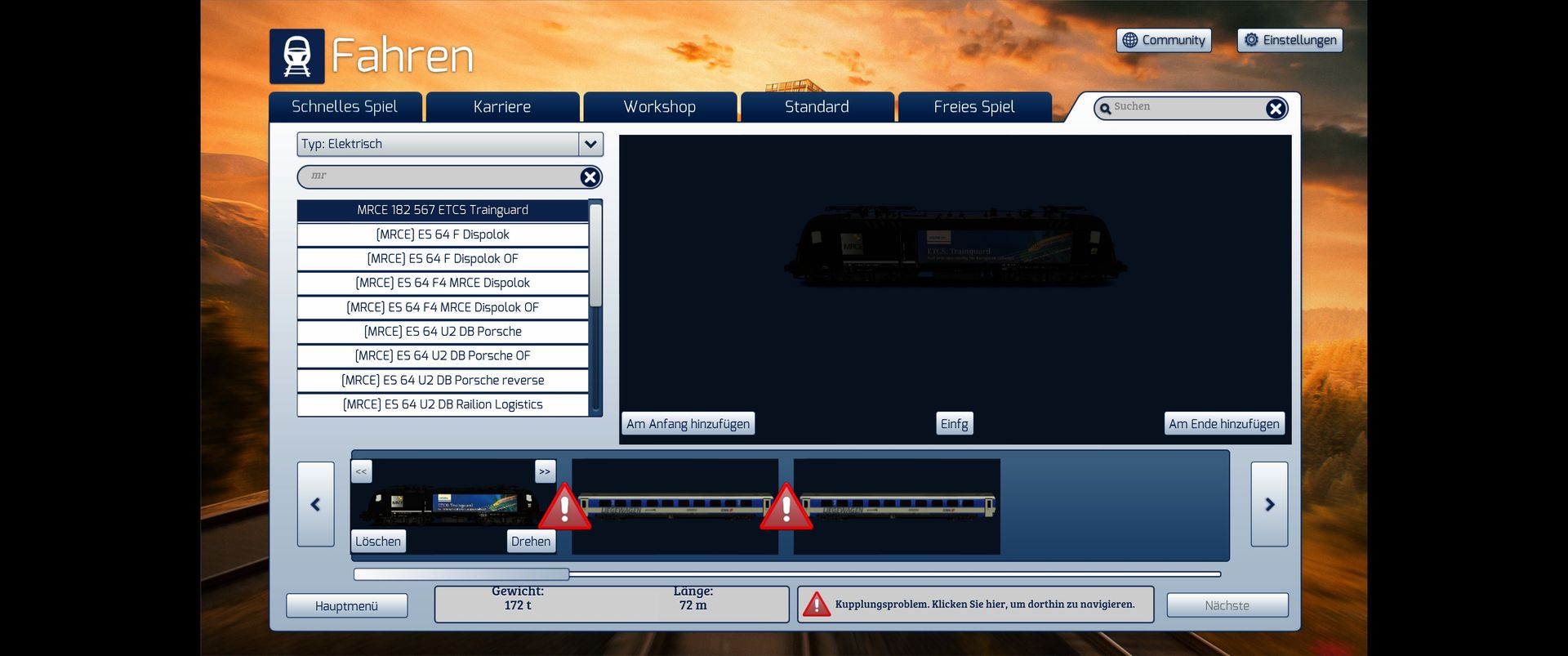Switch to the Workshop tab
Image resolution: width=1568 pixels, height=656 pixels.
(660, 107)
